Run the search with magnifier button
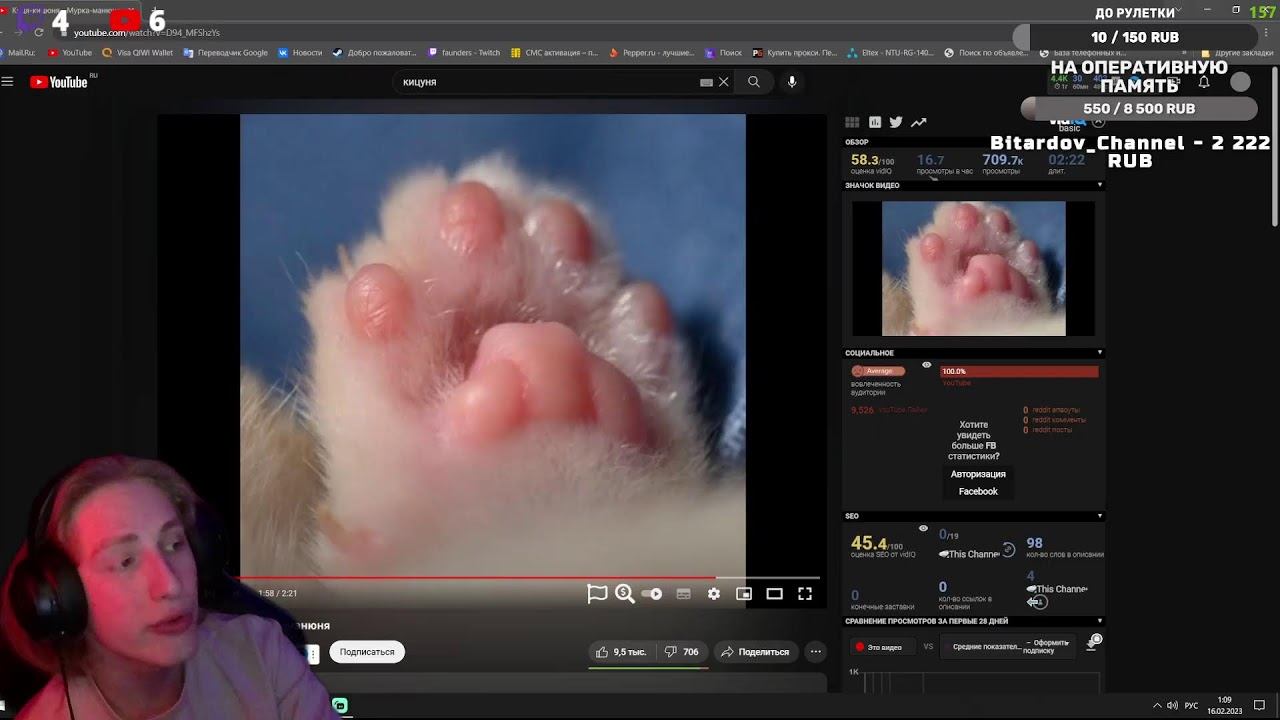1280x720 pixels. pos(754,82)
